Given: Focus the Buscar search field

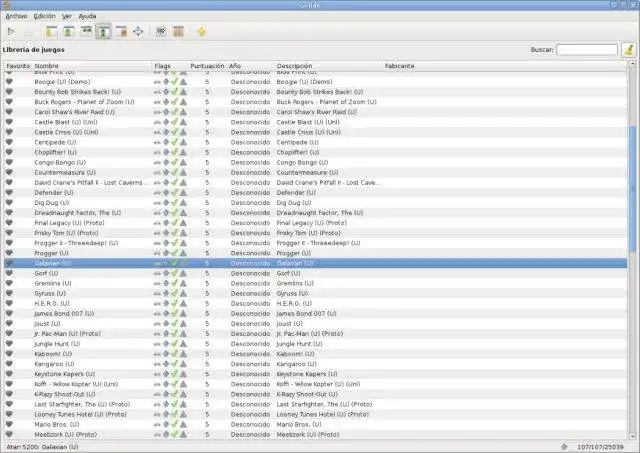Looking at the screenshot, I should click(x=587, y=50).
